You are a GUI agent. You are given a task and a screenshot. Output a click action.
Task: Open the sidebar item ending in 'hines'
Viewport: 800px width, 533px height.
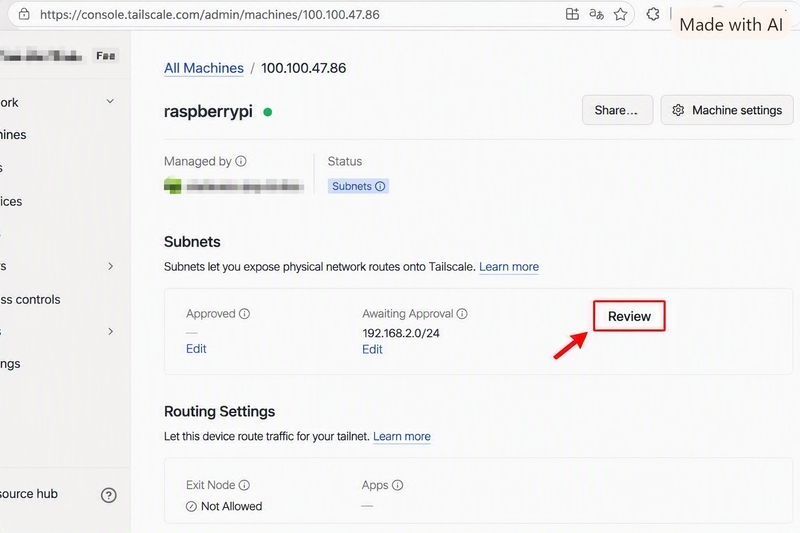(13, 135)
